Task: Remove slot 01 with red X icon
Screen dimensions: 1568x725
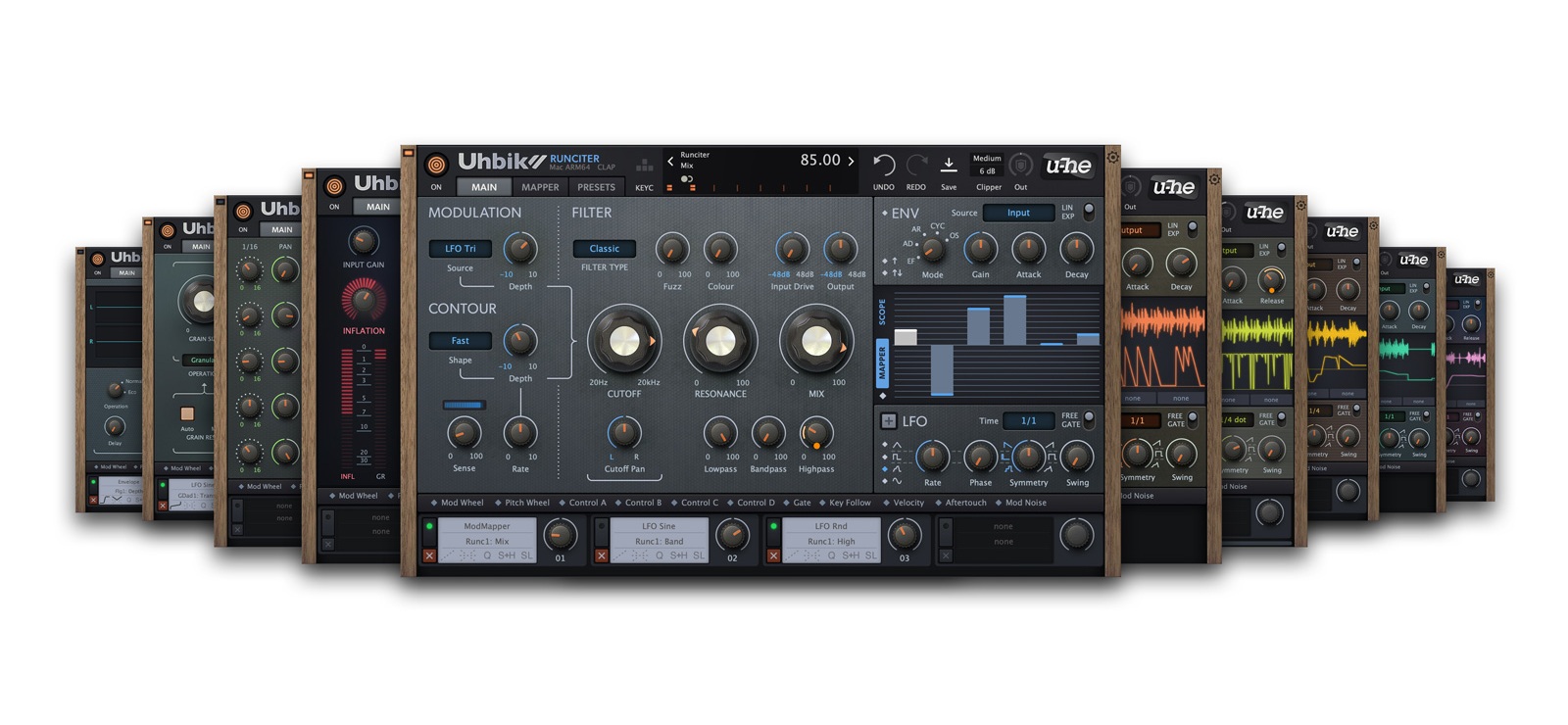Action: point(429,556)
